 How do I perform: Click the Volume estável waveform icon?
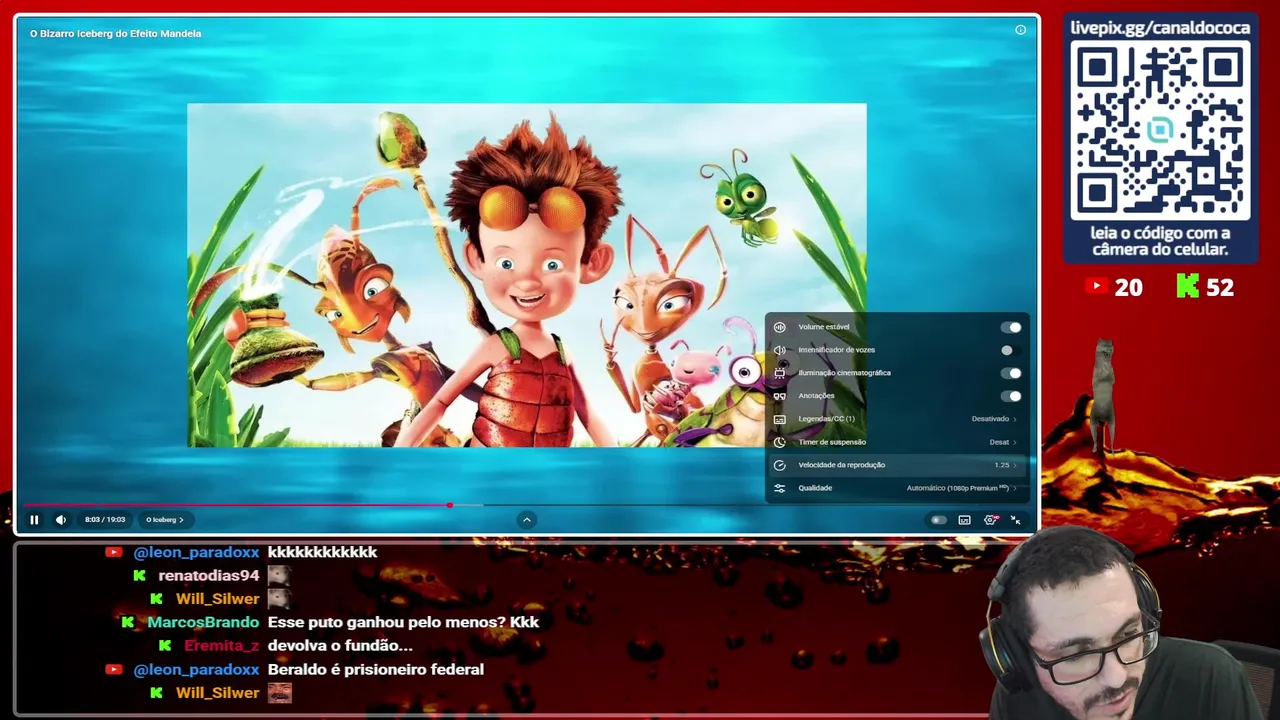coord(780,327)
